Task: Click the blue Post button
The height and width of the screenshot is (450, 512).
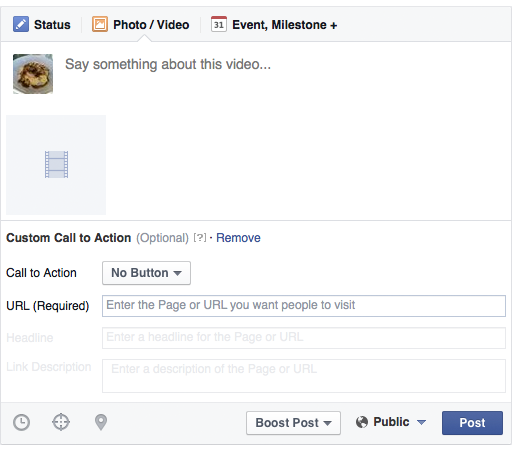Action: tap(472, 423)
